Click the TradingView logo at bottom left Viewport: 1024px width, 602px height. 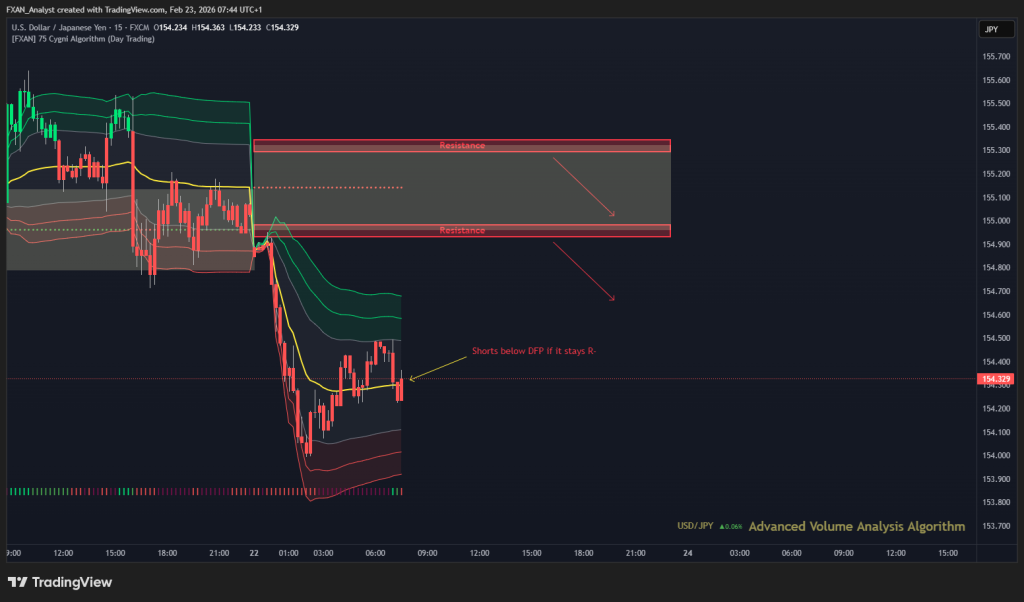pos(60,582)
